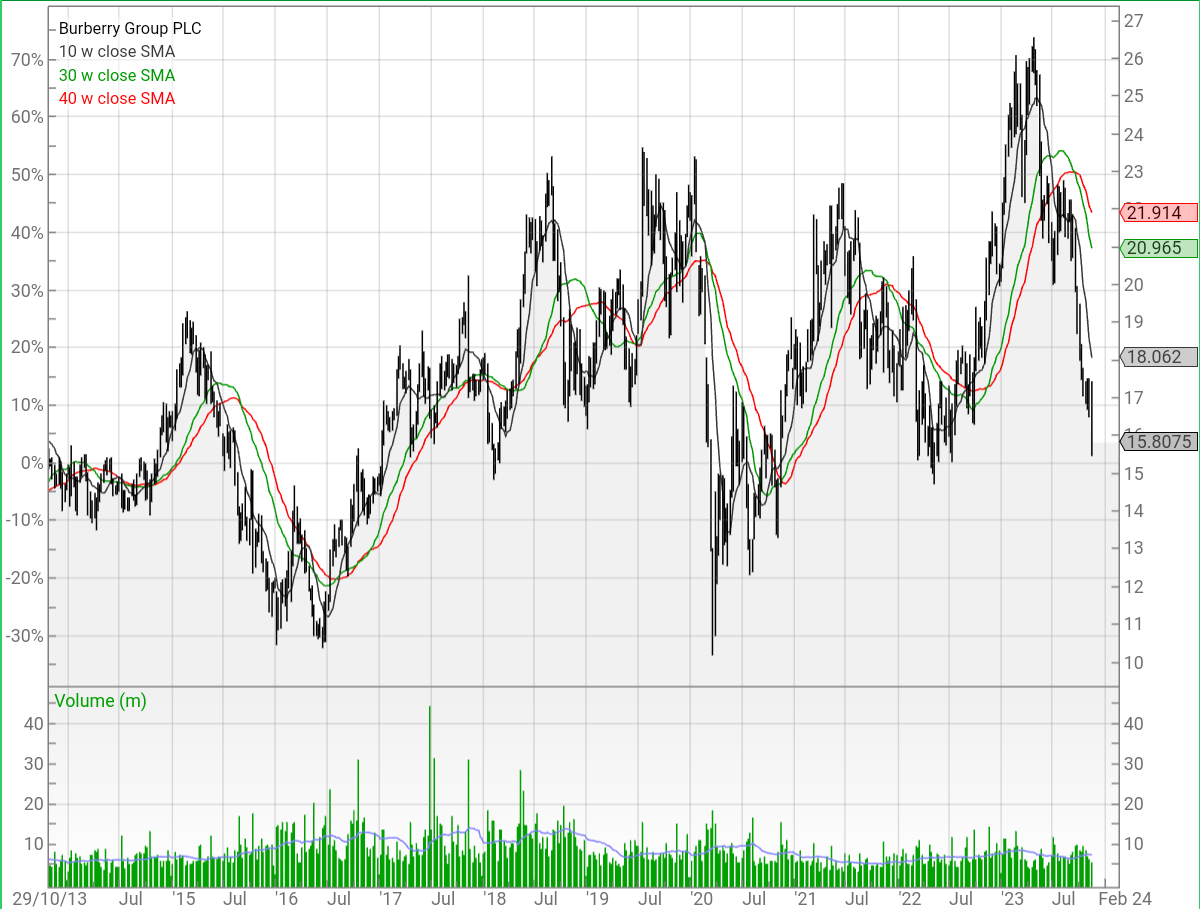The image size is (1200, 909).
Task: Click the green 20.965 price label
Action: coord(1154,248)
